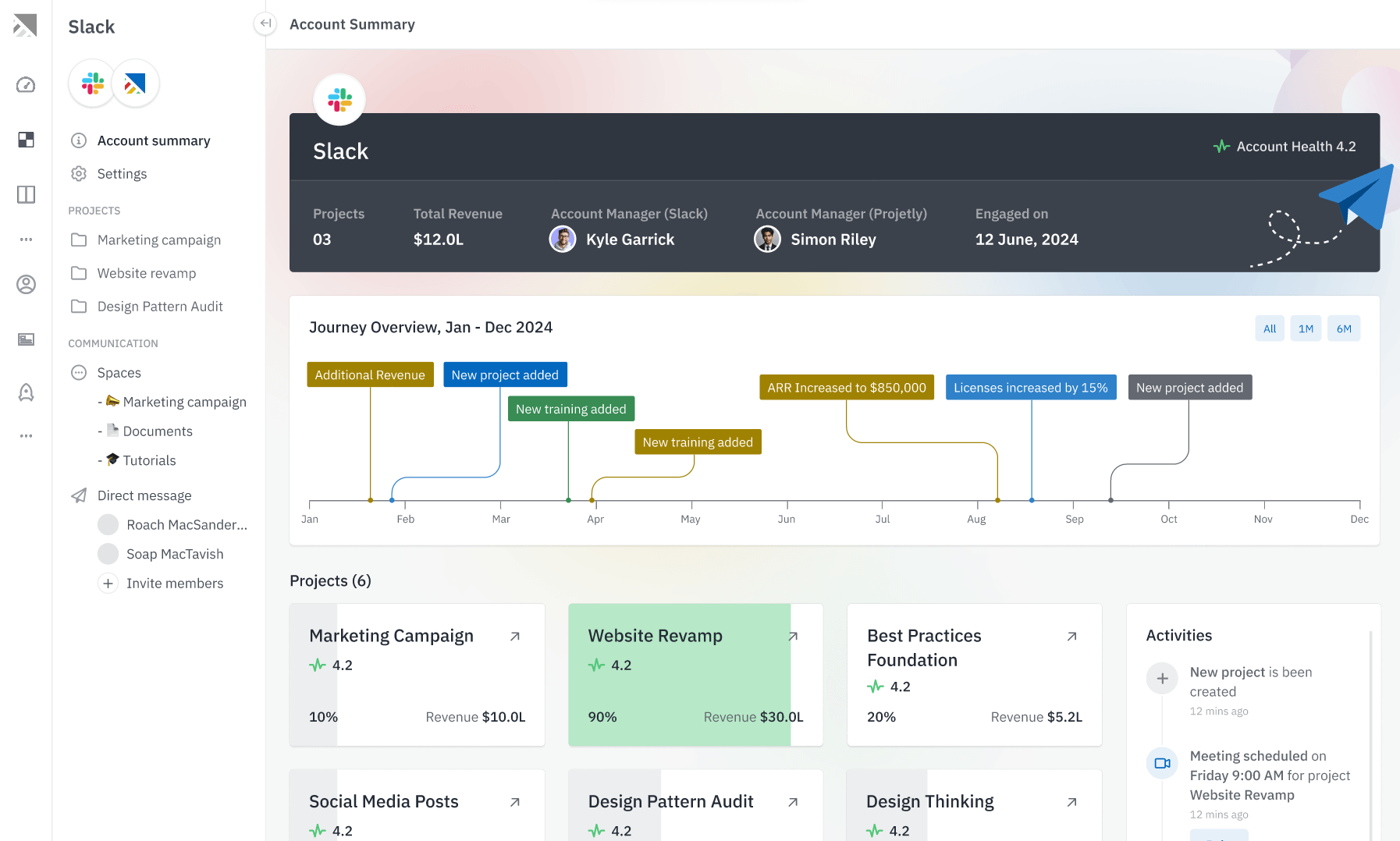Select the Projetly logo avatar in the sidebar

coord(136,83)
